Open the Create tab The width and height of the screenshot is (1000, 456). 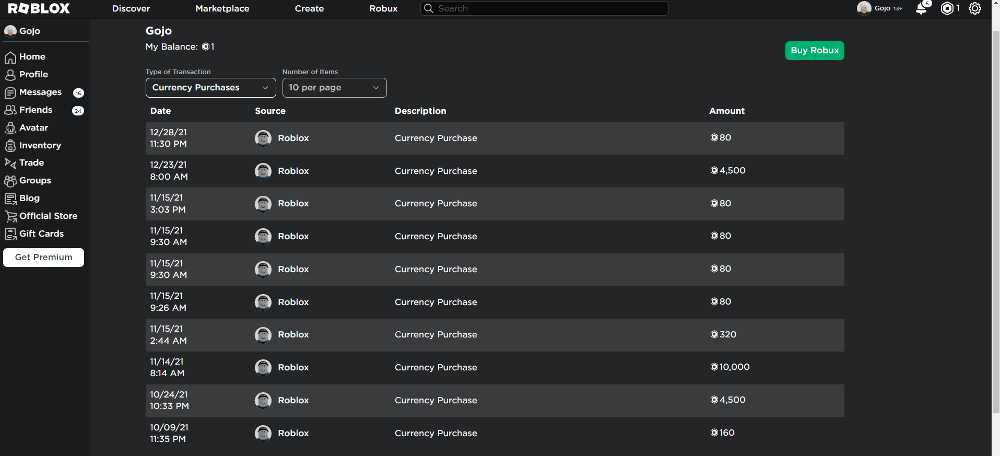point(309,9)
